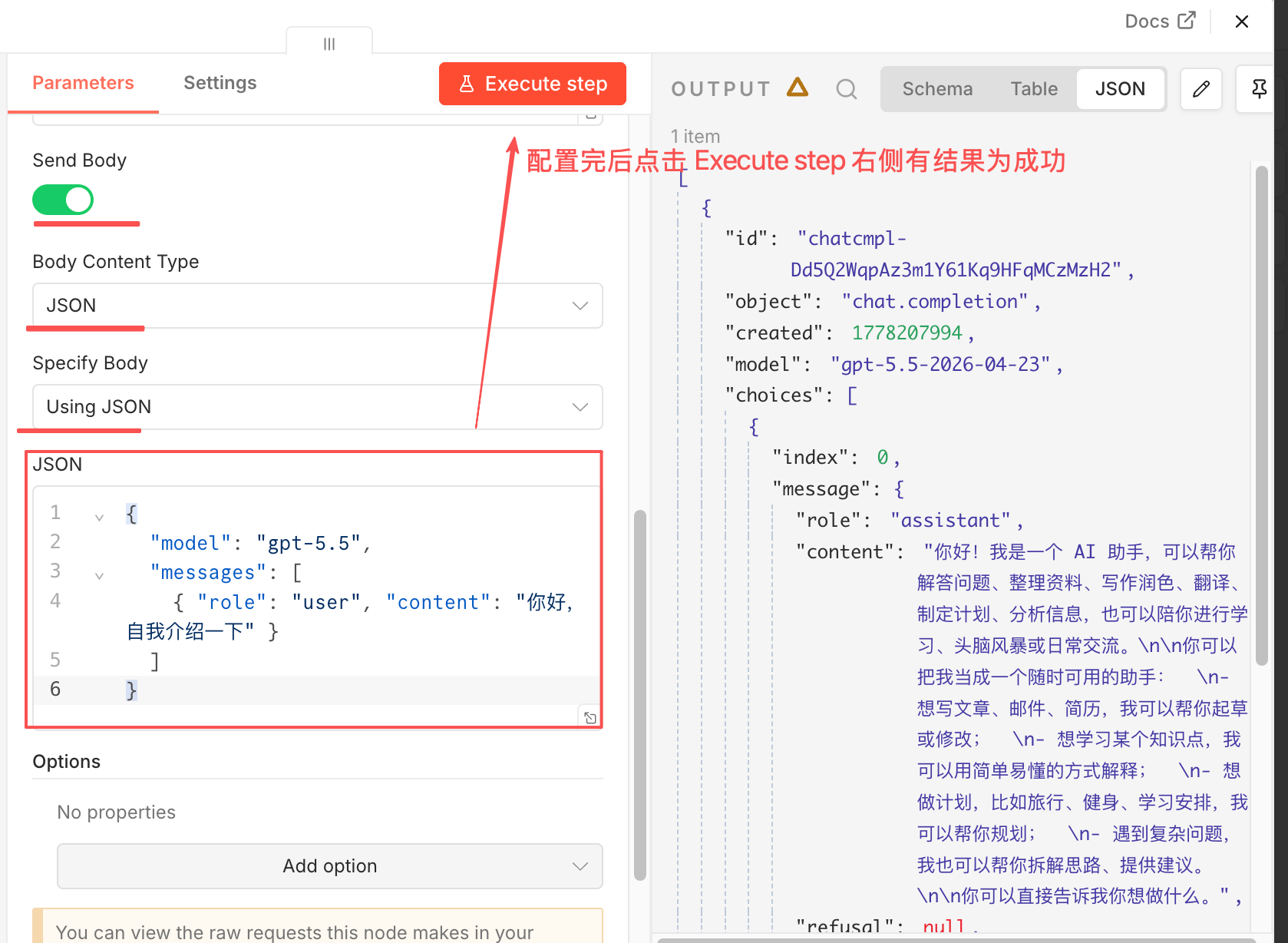Screen dimensions: 1288x943
Task: Open the Body Content Type dropdown
Action: 318,306
